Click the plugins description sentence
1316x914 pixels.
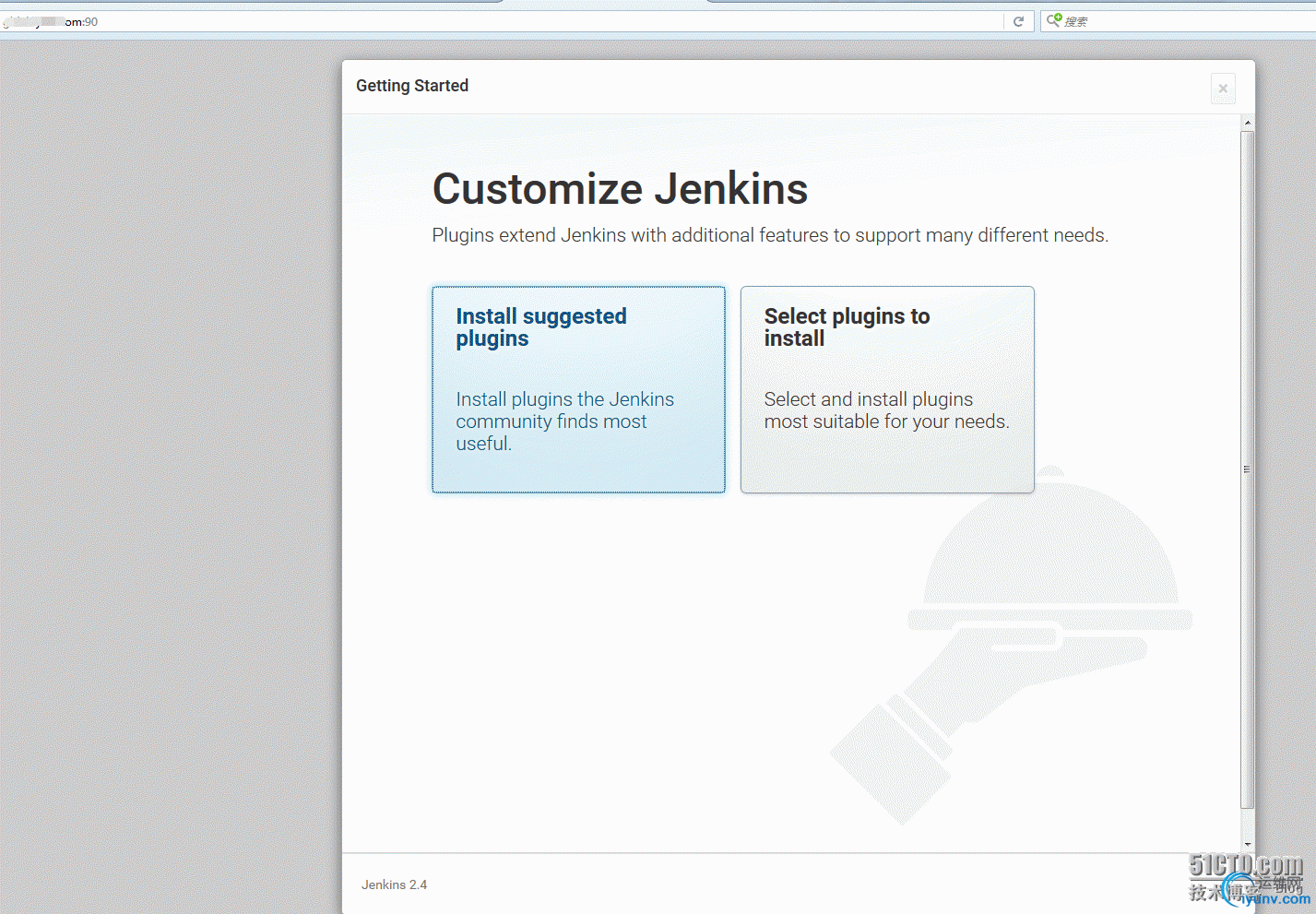[770, 235]
